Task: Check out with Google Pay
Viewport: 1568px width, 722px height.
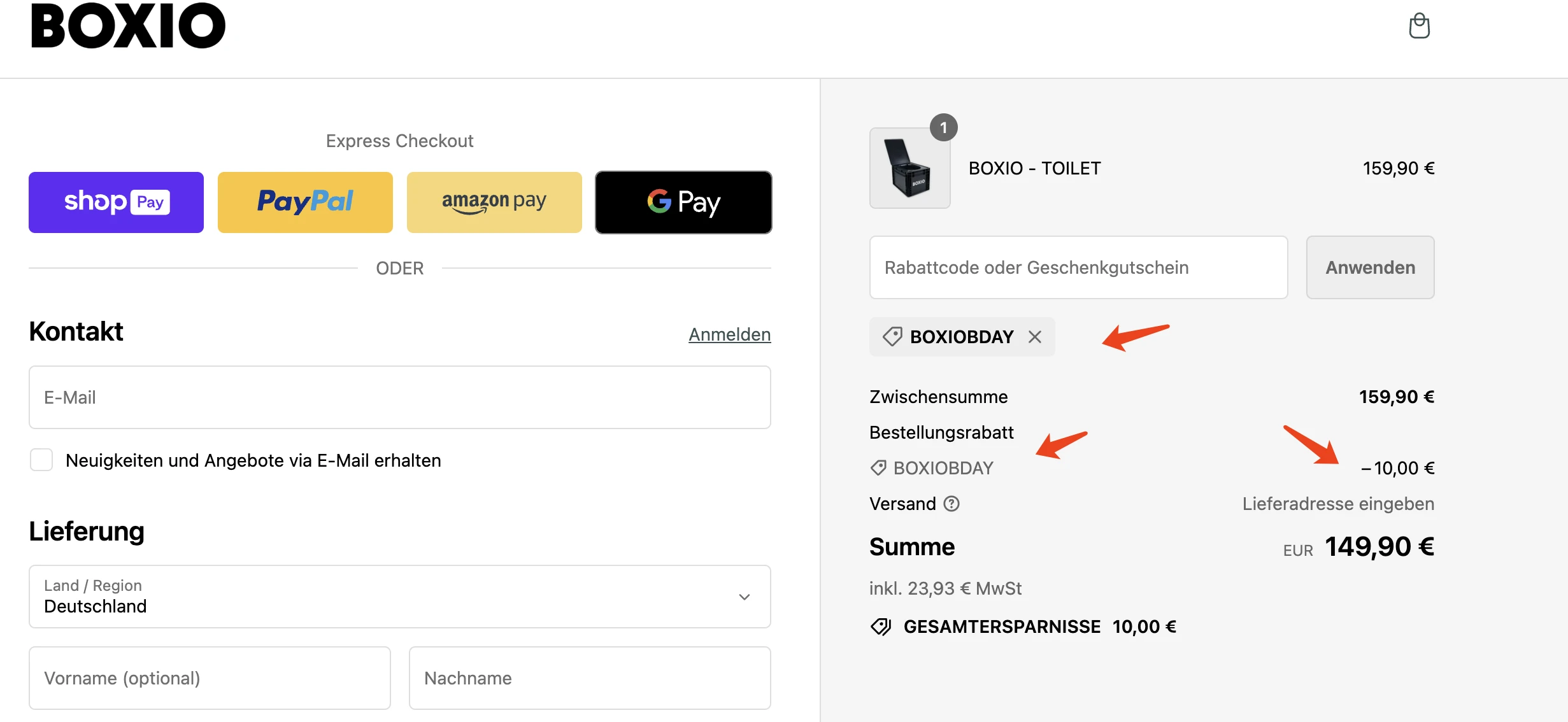Action: point(683,202)
